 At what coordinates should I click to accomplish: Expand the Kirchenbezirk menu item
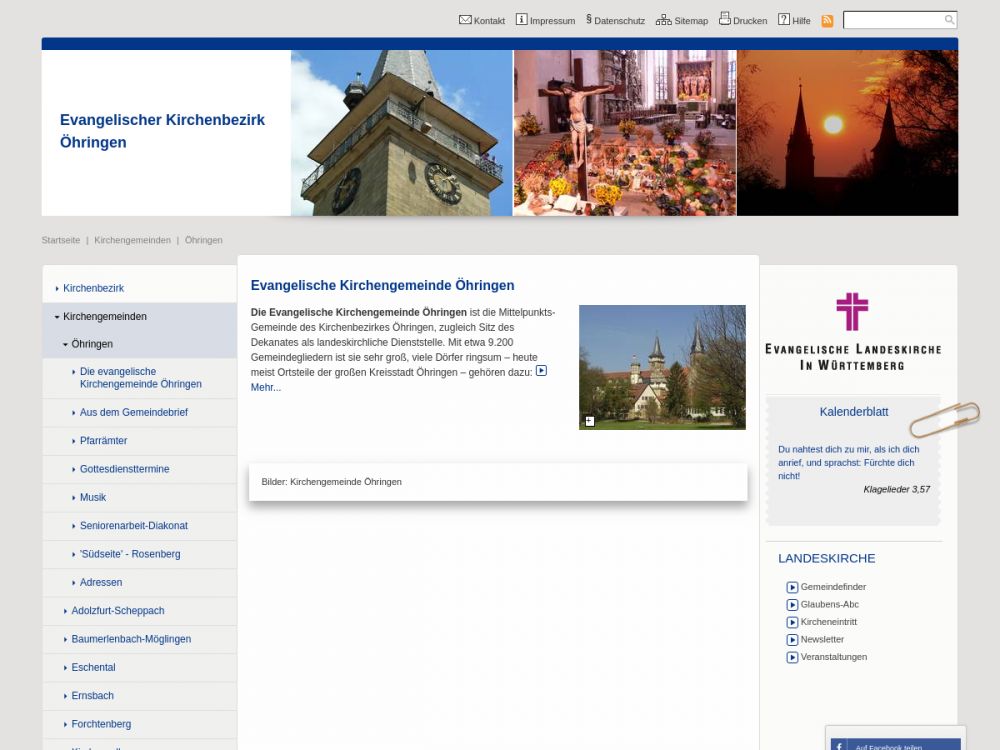57,288
